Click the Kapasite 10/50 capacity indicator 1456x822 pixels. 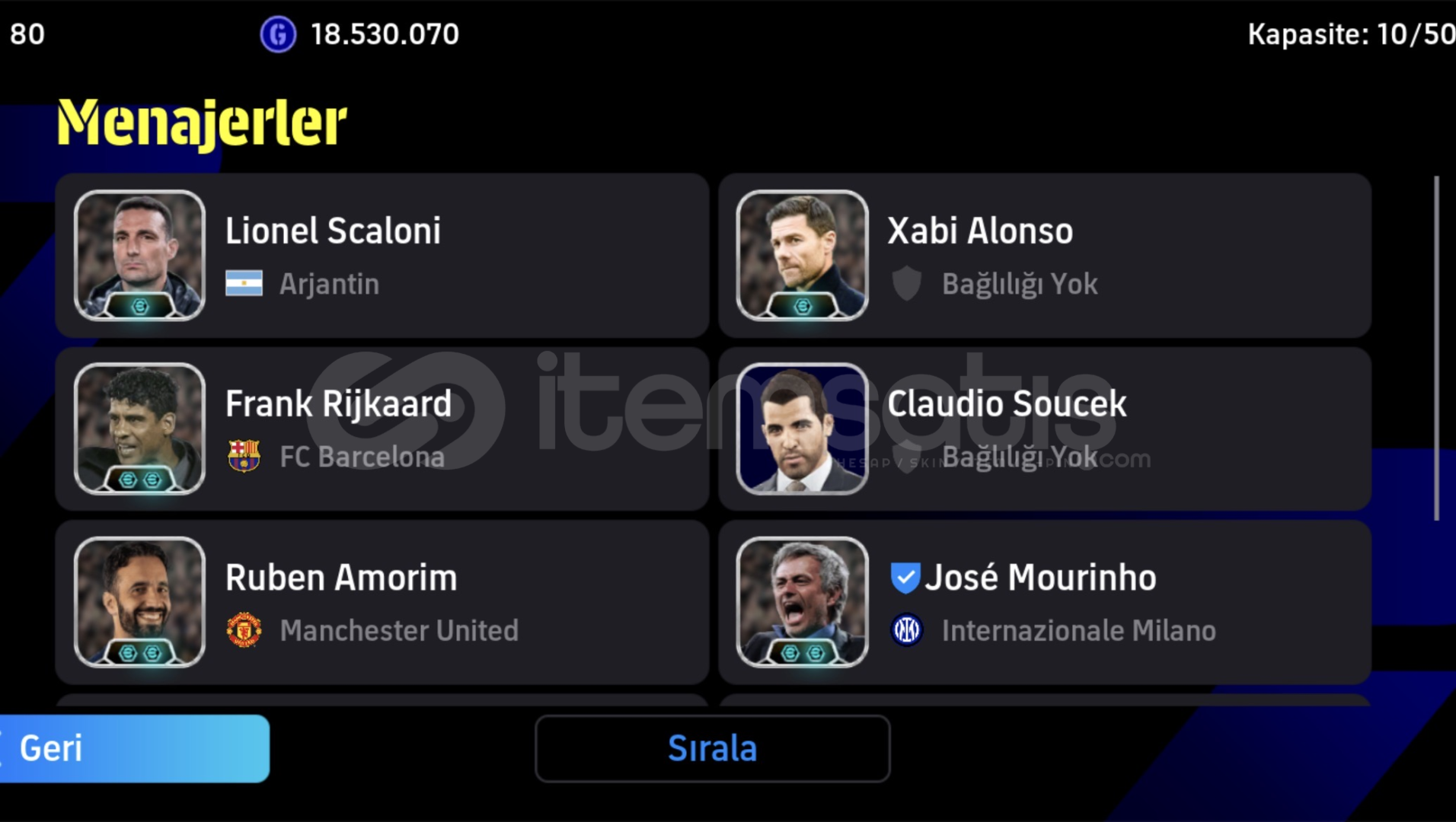[1351, 34]
